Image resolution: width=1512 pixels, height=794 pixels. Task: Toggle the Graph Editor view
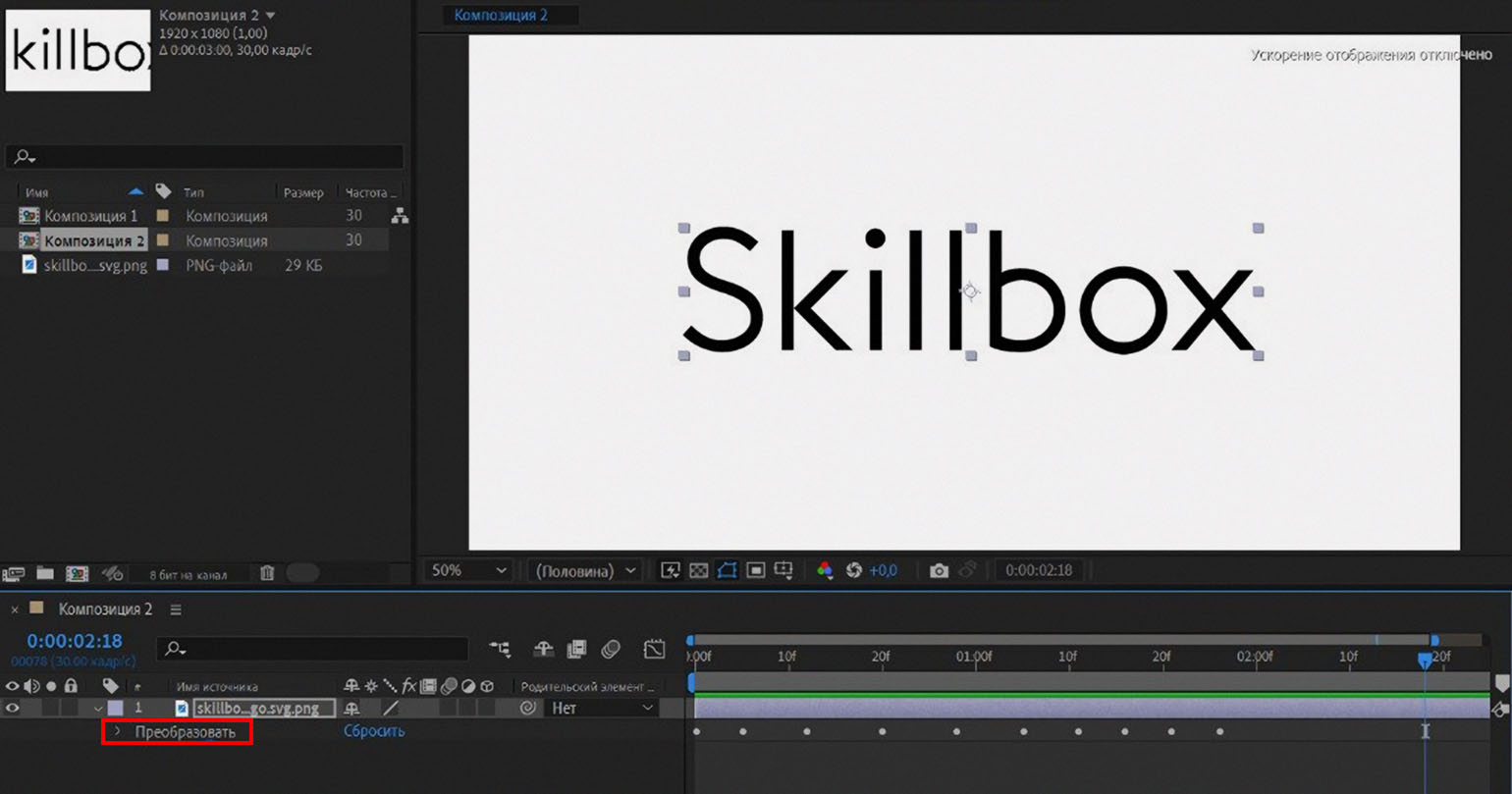tap(655, 649)
